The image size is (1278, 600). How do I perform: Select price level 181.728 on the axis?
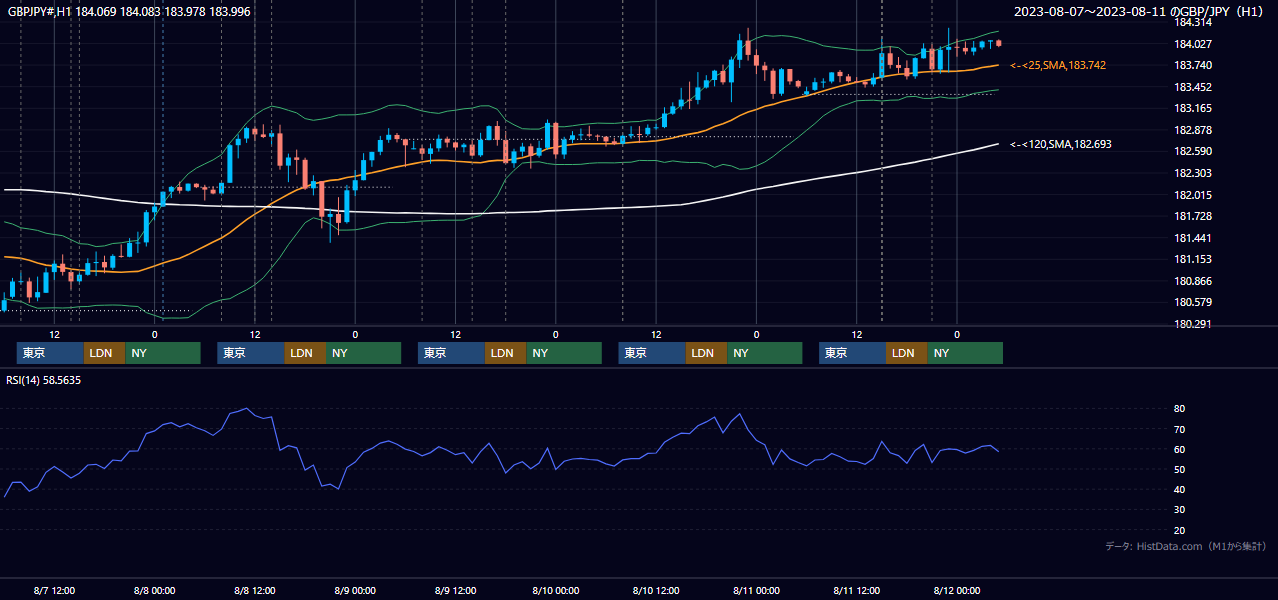[1193, 217]
